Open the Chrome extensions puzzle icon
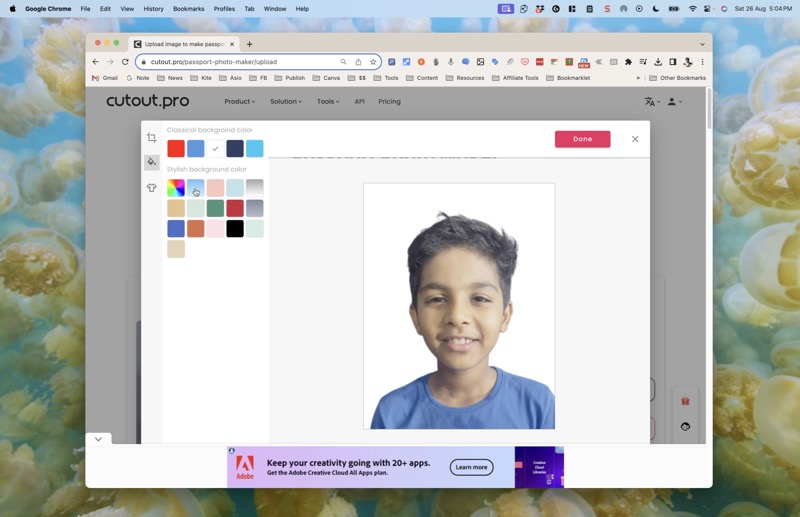800x517 pixels. click(x=628, y=62)
